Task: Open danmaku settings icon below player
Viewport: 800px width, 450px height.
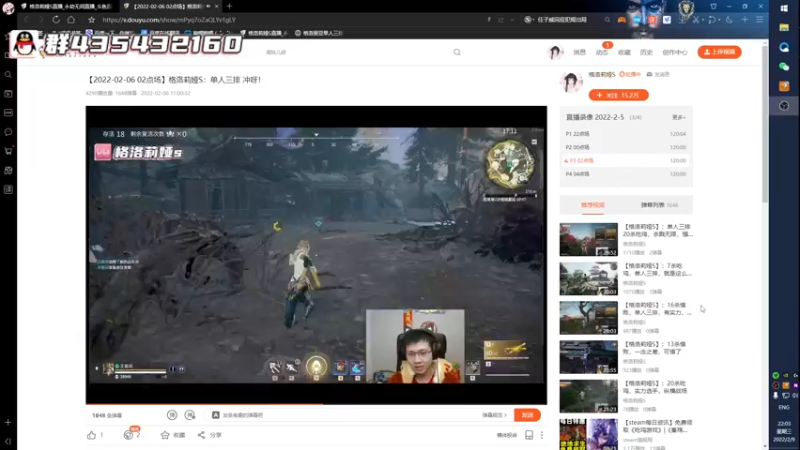Action: click(x=190, y=415)
